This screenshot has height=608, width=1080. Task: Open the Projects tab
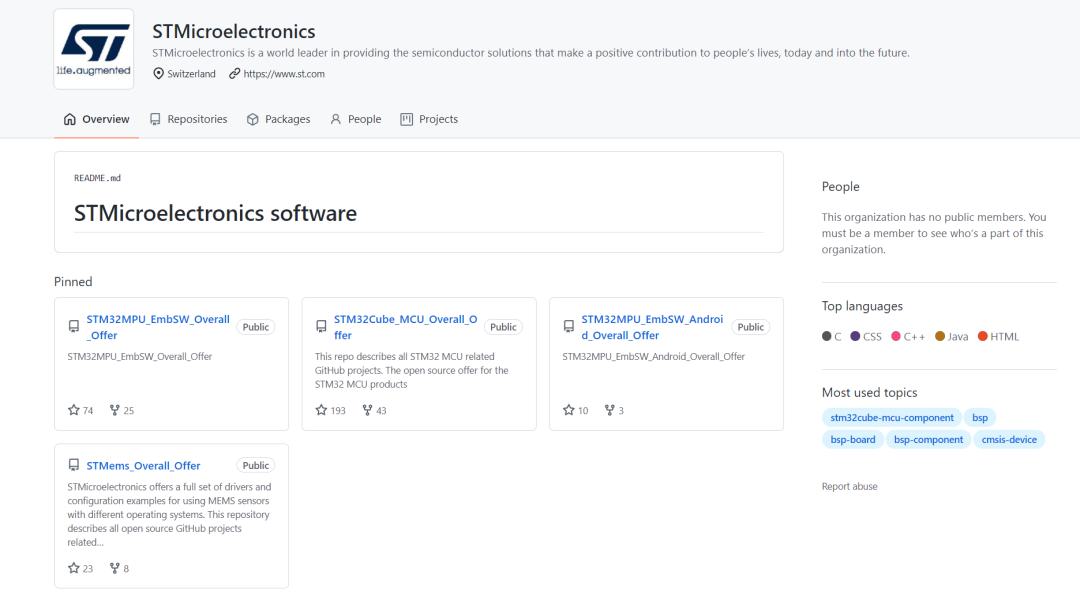tap(429, 119)
